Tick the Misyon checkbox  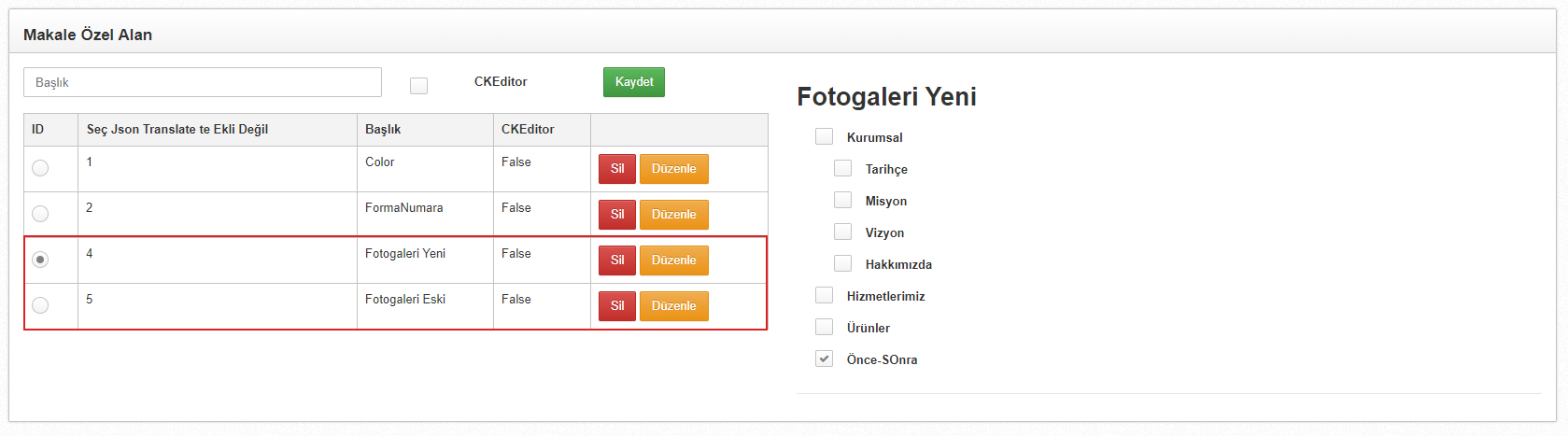(842, 200)
